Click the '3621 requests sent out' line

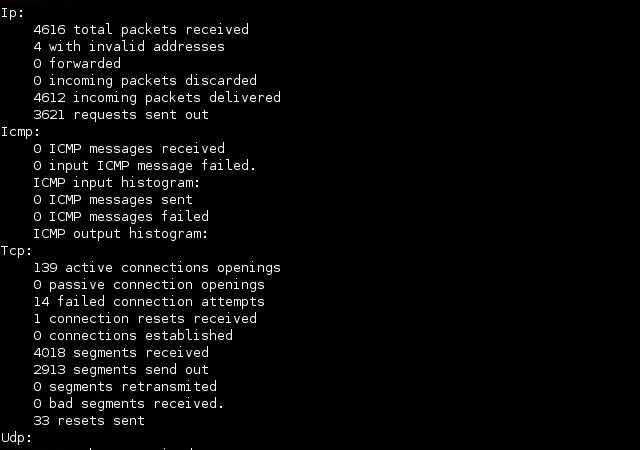[x=121, y=115]
